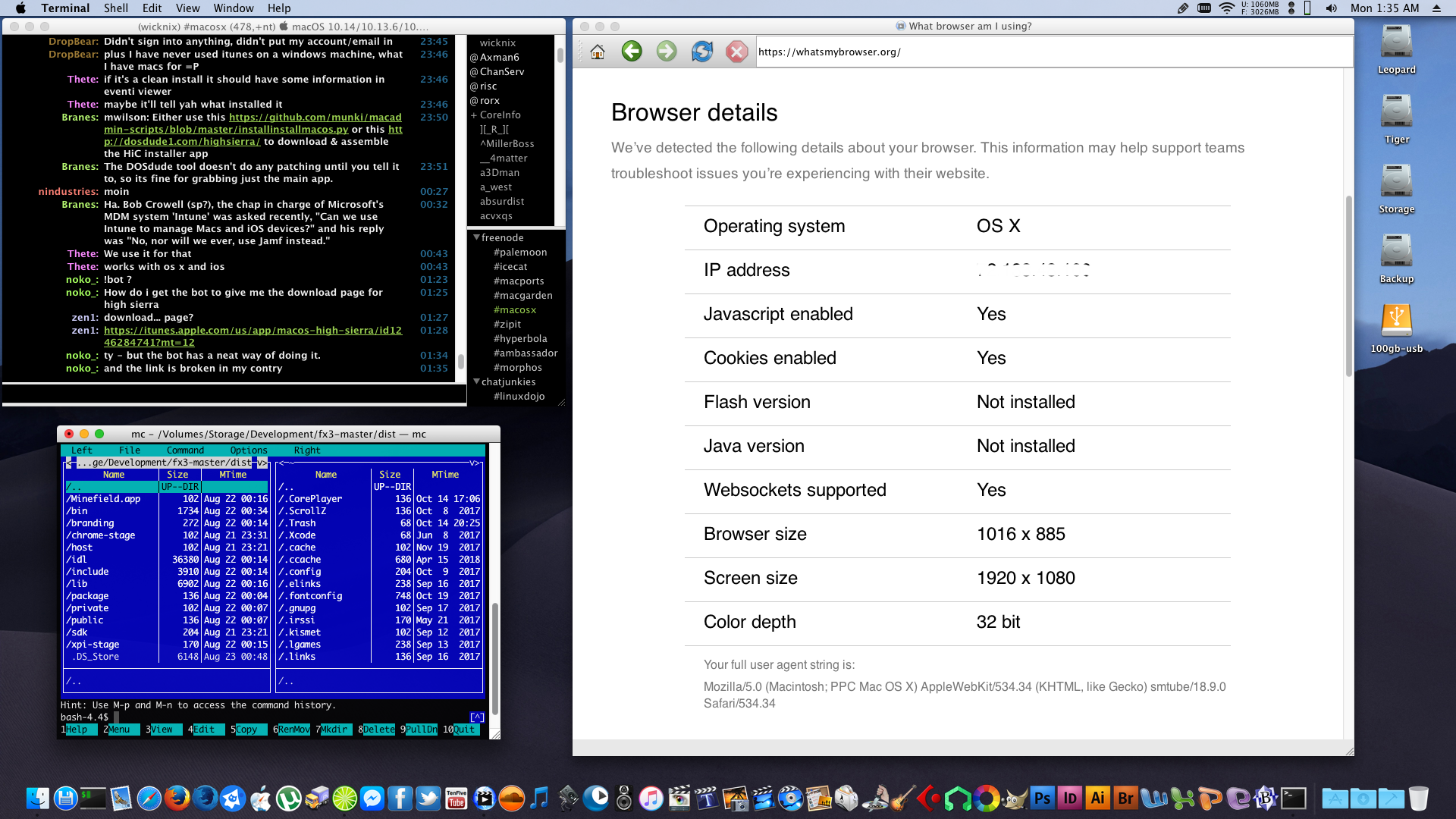Open the Backup drive on desktop
The image size is (1456, 819).
pos(1396,258)
